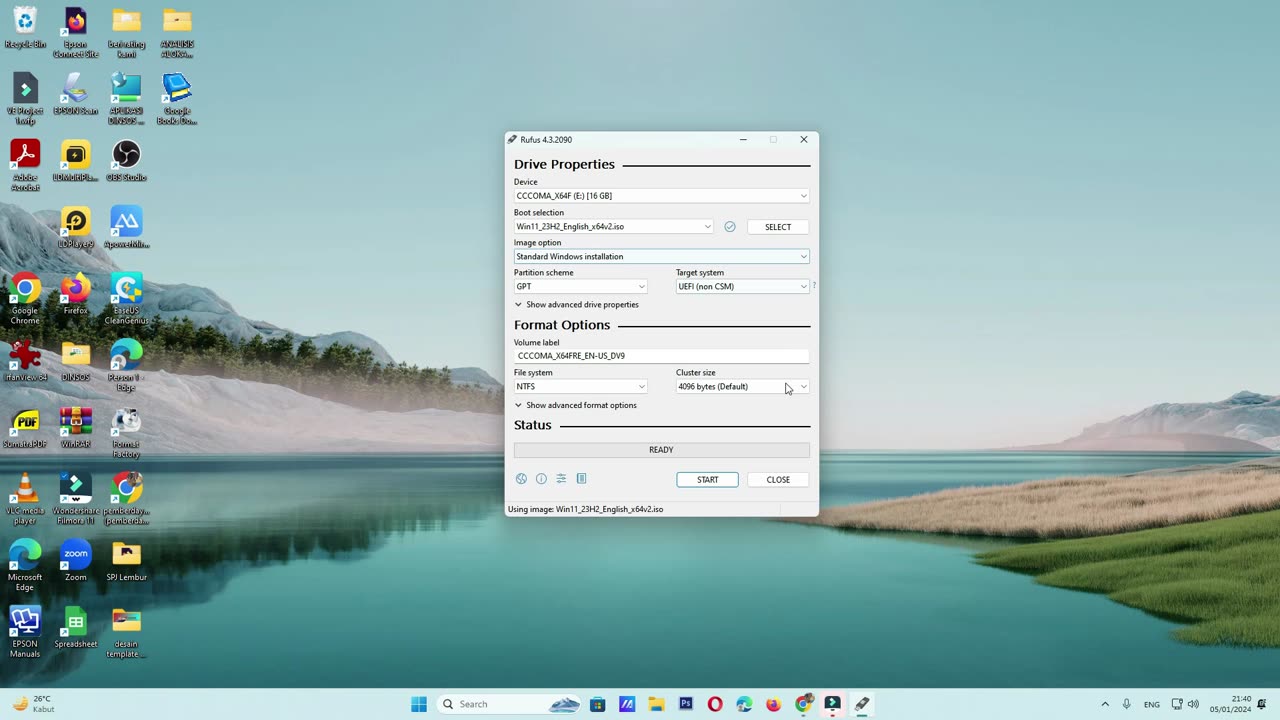
Task: Click the SELECT button
Action: [x=778, y=227]
